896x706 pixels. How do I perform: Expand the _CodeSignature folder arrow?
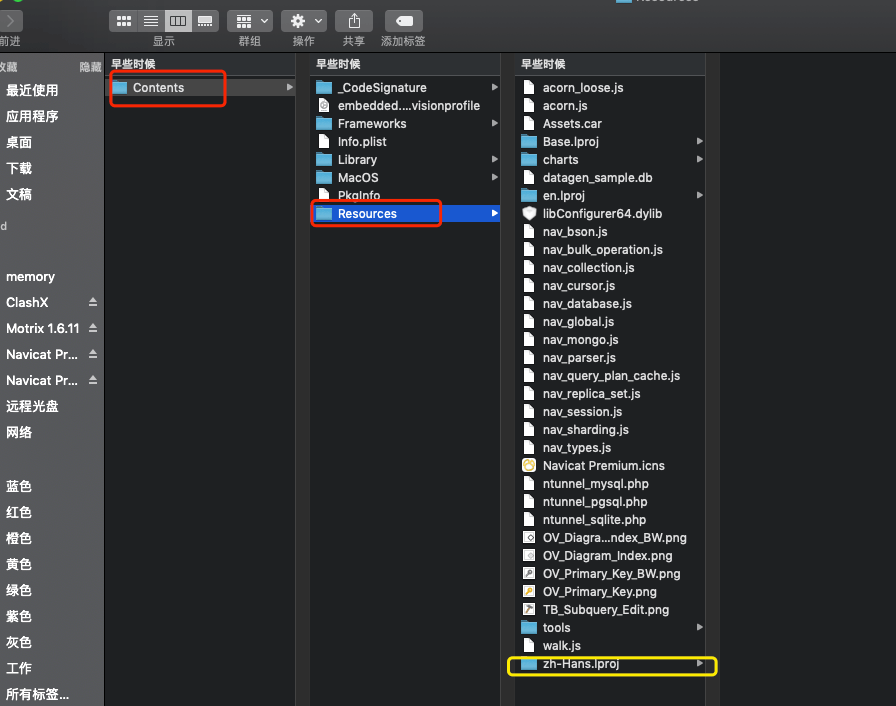494,87
